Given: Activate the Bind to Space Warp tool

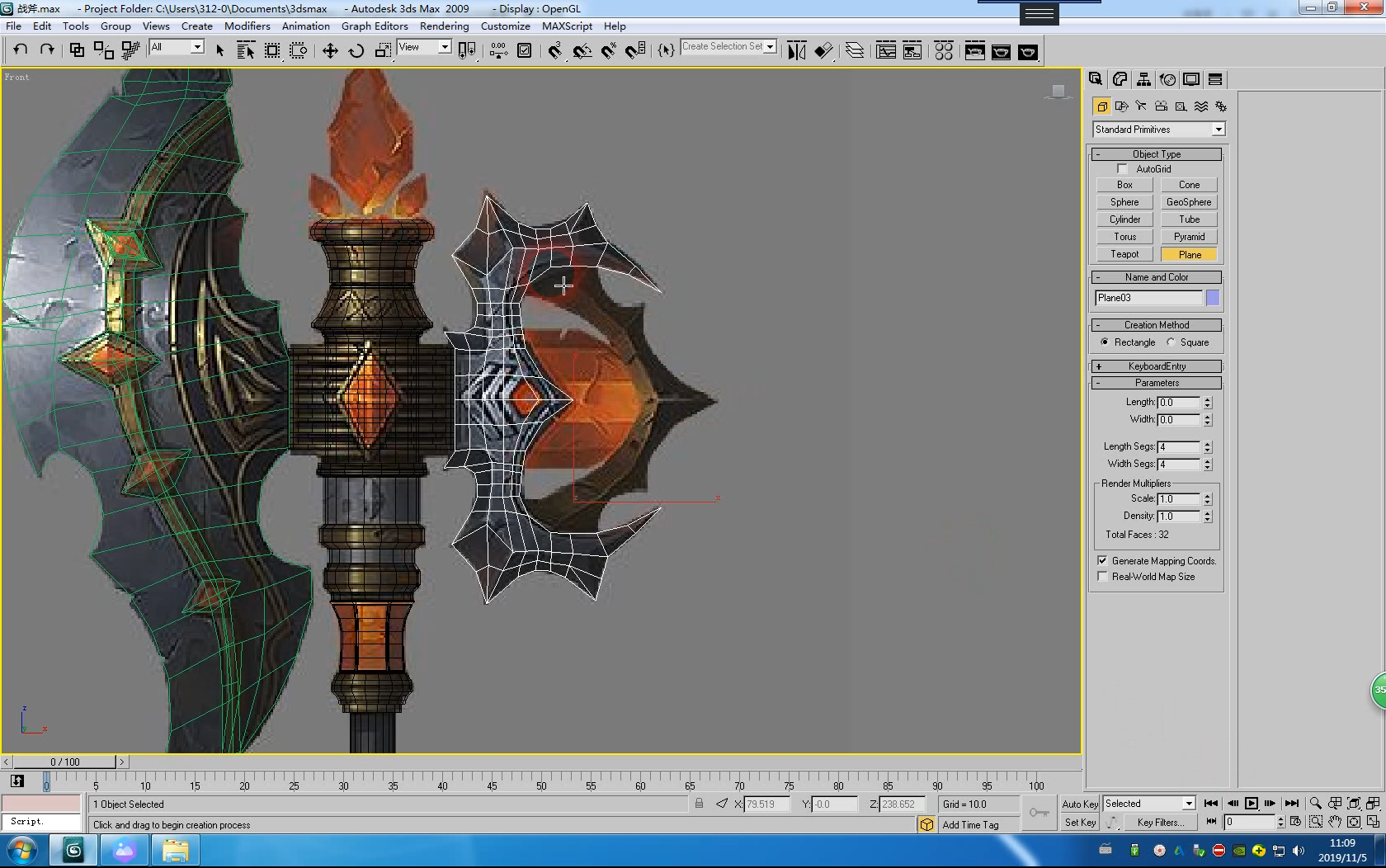Looking at the screenshot, I should [130, 50].
